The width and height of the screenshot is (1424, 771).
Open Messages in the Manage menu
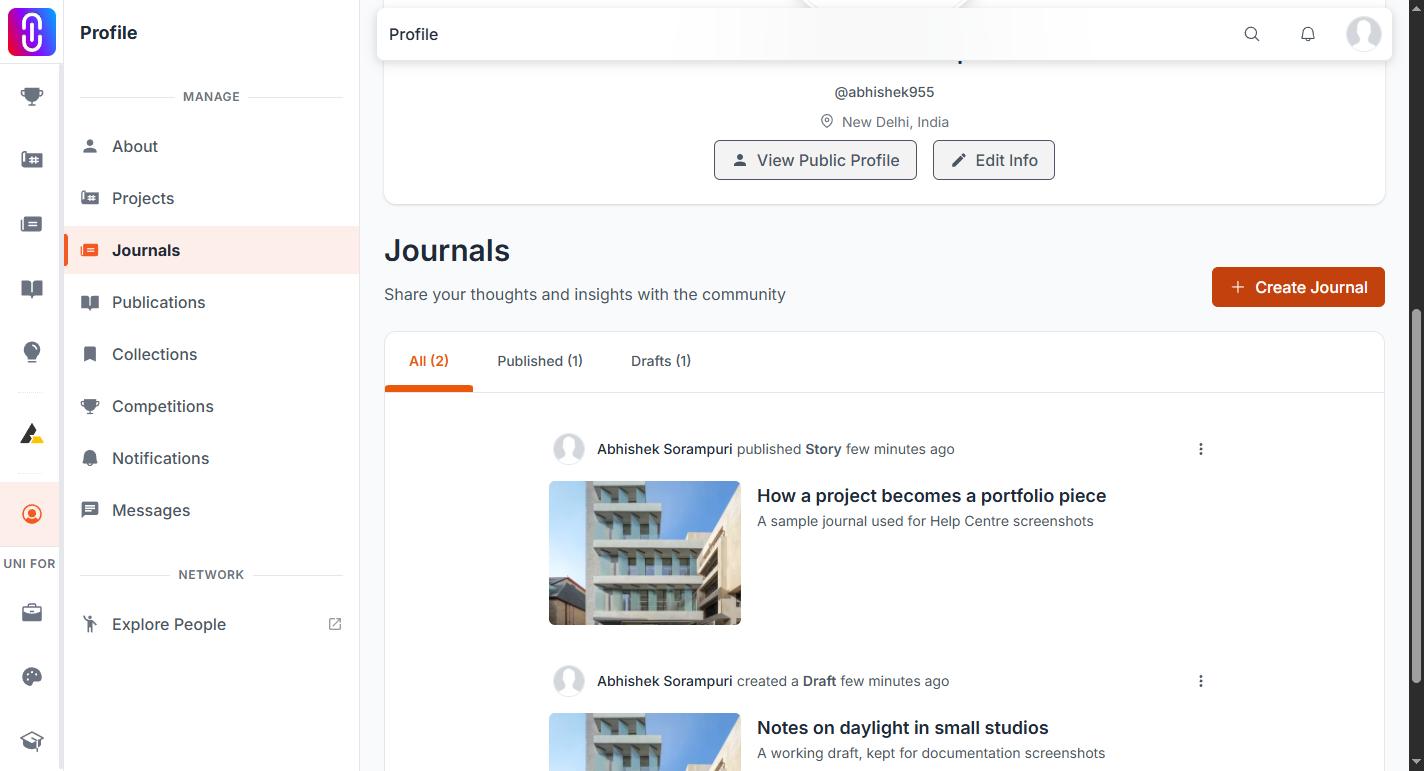click(211, 510)
